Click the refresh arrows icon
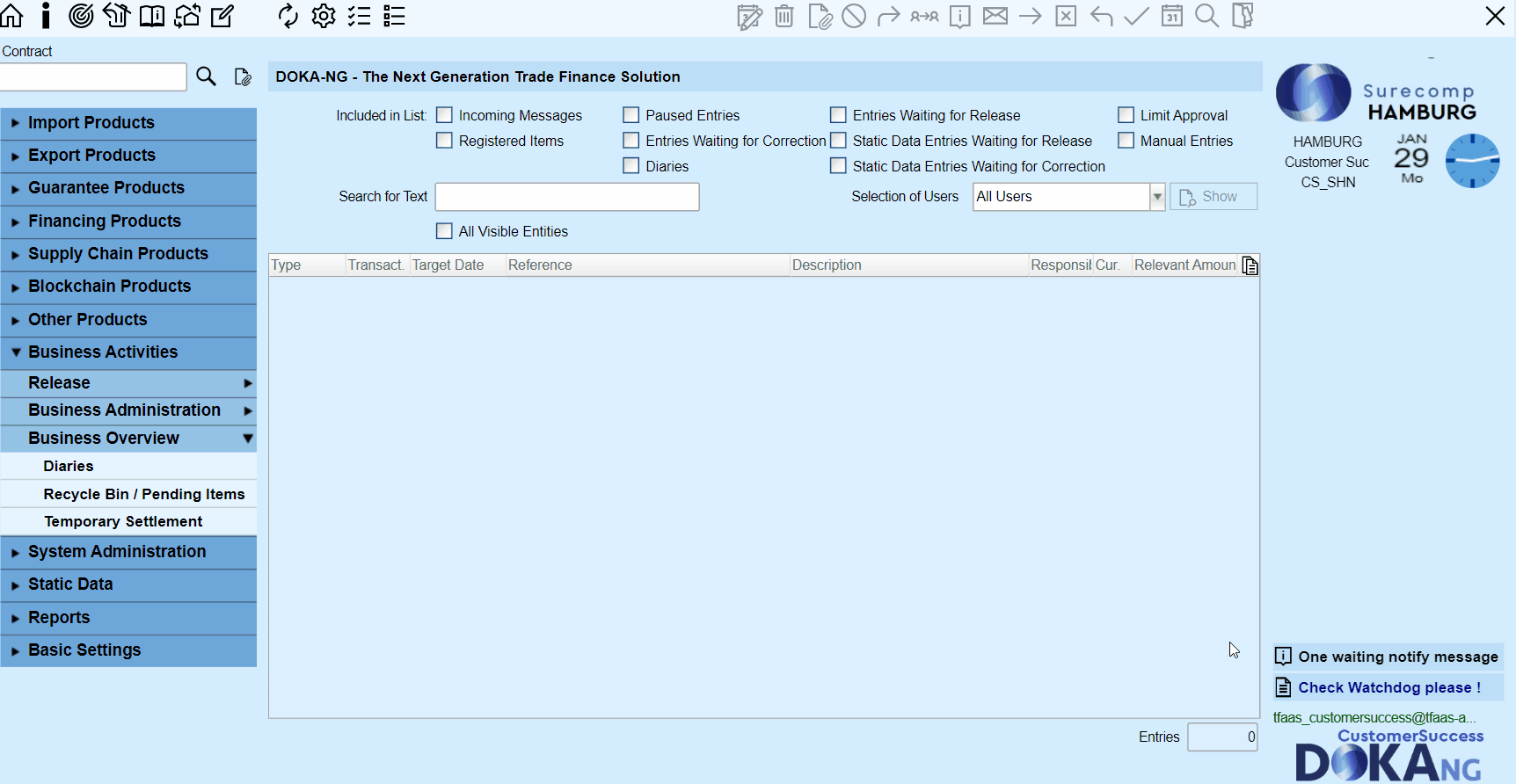This screenshot has width=1516, height=784. pos(288,16)
